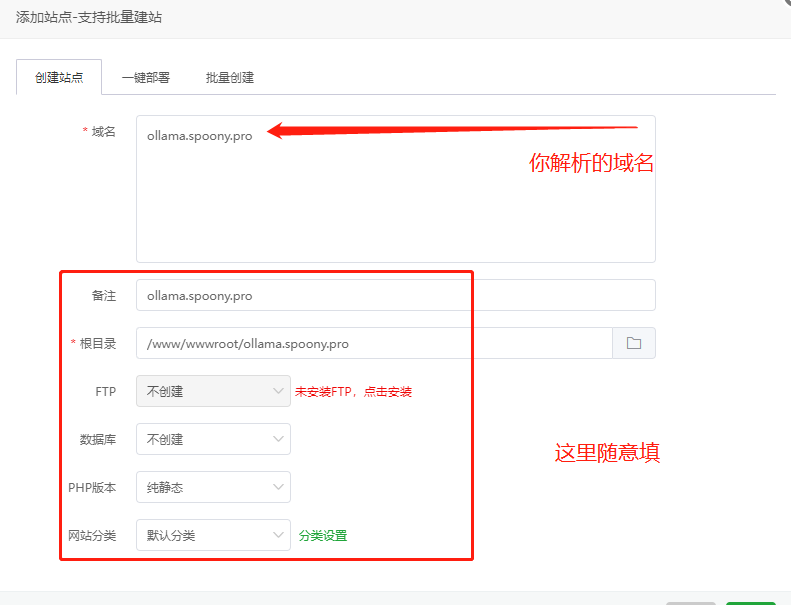Click into the 备注 input field

(x=395, y=295)
